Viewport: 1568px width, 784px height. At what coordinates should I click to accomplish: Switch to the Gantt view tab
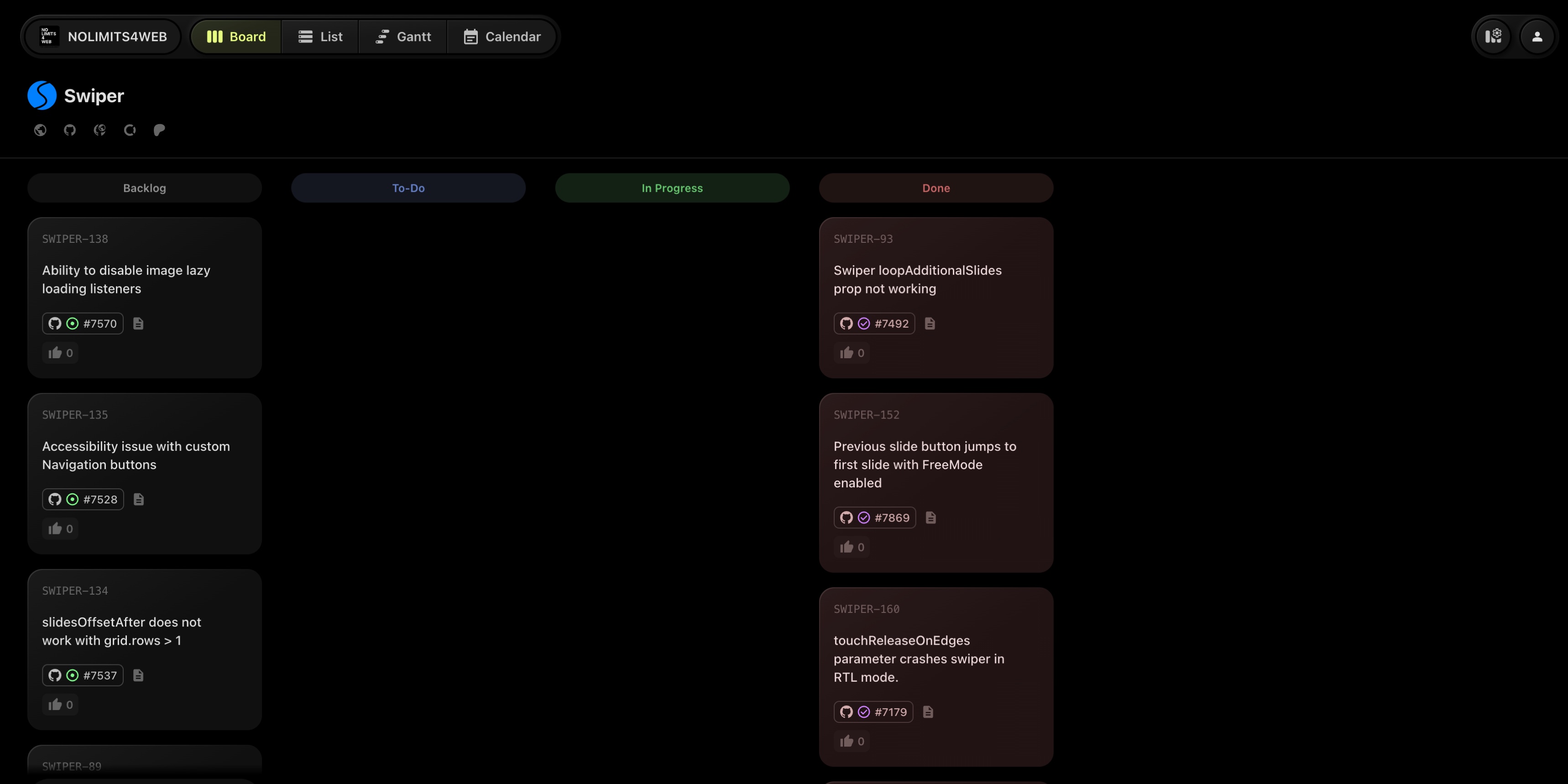coord(403,37)
